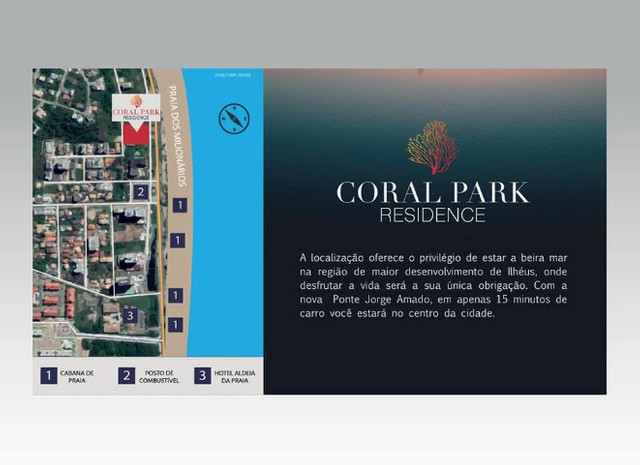Click the 'A localização oferece' paragraph line

pyautogui.click(x=433, y=258)
